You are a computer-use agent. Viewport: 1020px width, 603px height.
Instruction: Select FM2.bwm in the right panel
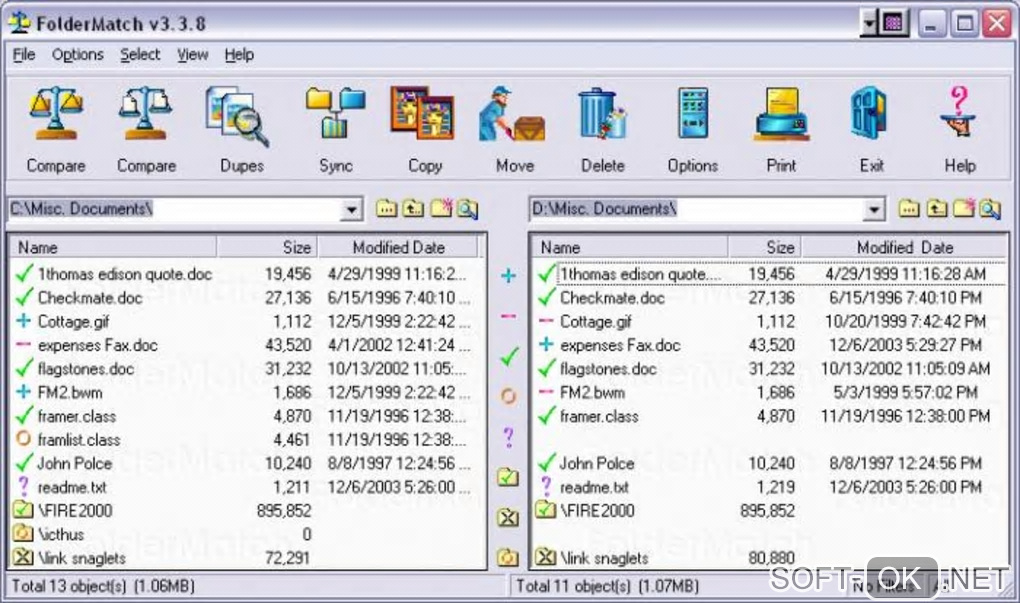point(592,392)
